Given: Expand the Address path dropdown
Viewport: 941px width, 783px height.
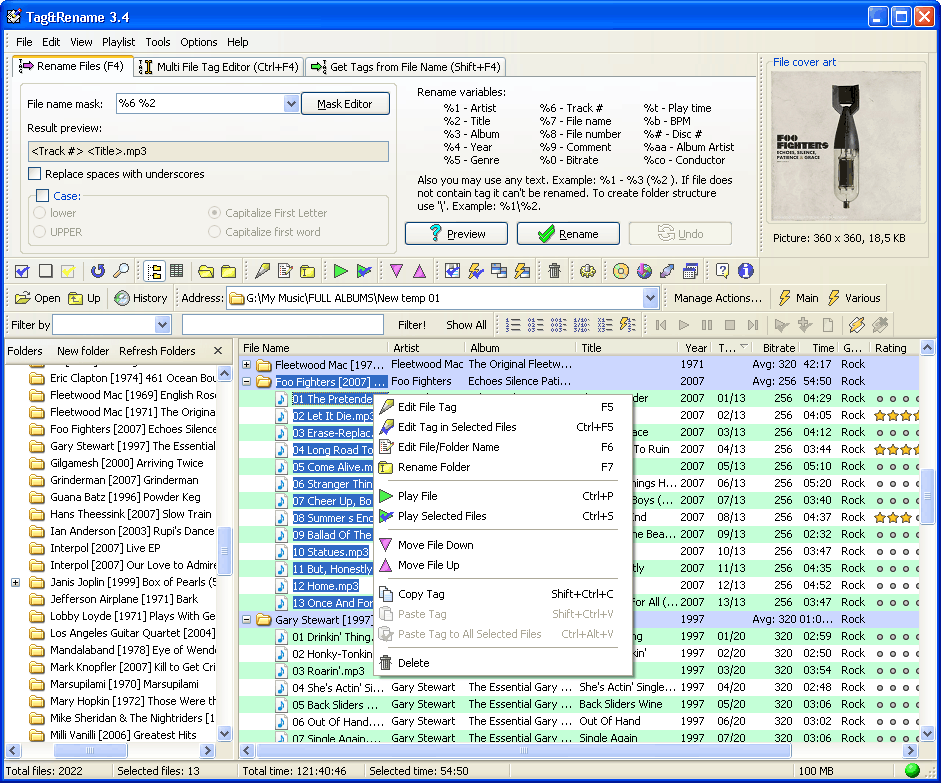Looking at the screenshot, I should pyautogui.click(x=651, y=298).
